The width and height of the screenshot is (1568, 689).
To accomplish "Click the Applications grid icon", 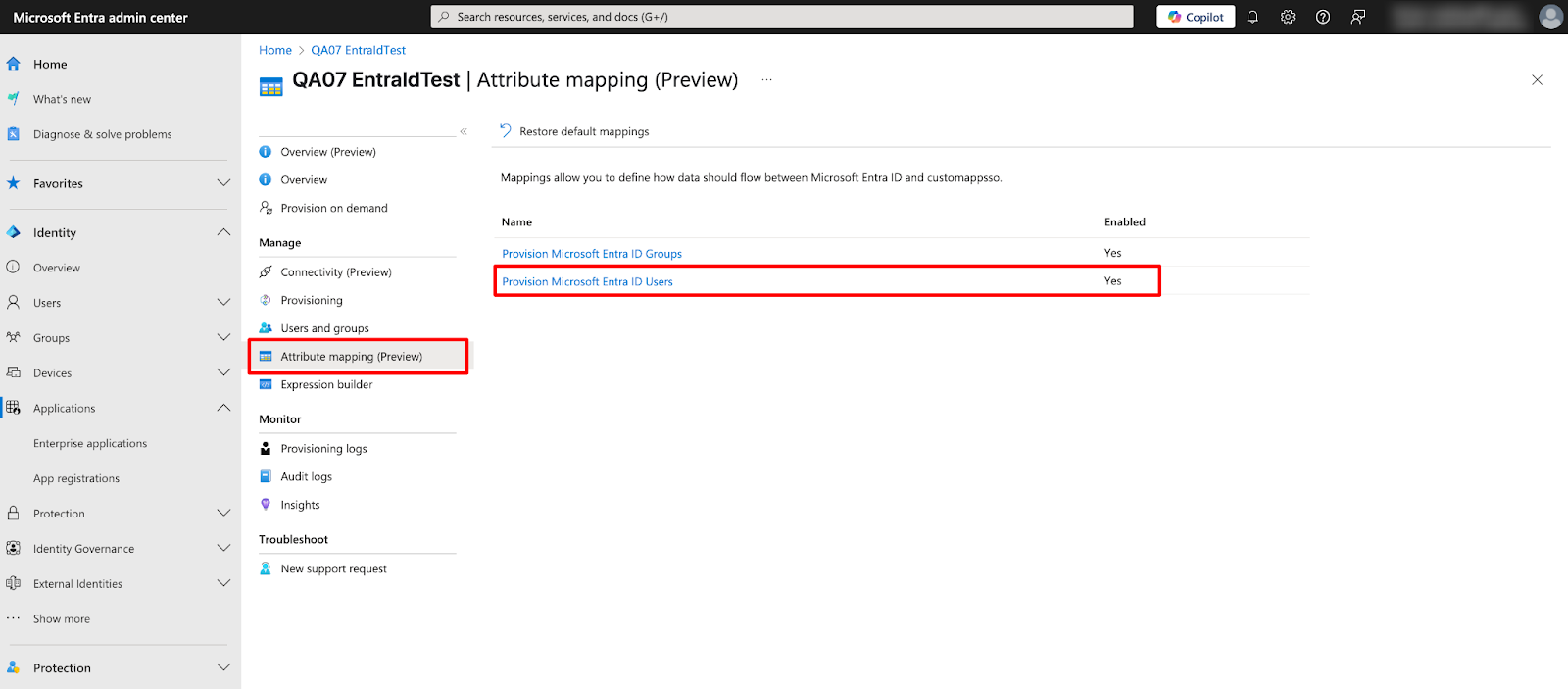I will 14,408.
